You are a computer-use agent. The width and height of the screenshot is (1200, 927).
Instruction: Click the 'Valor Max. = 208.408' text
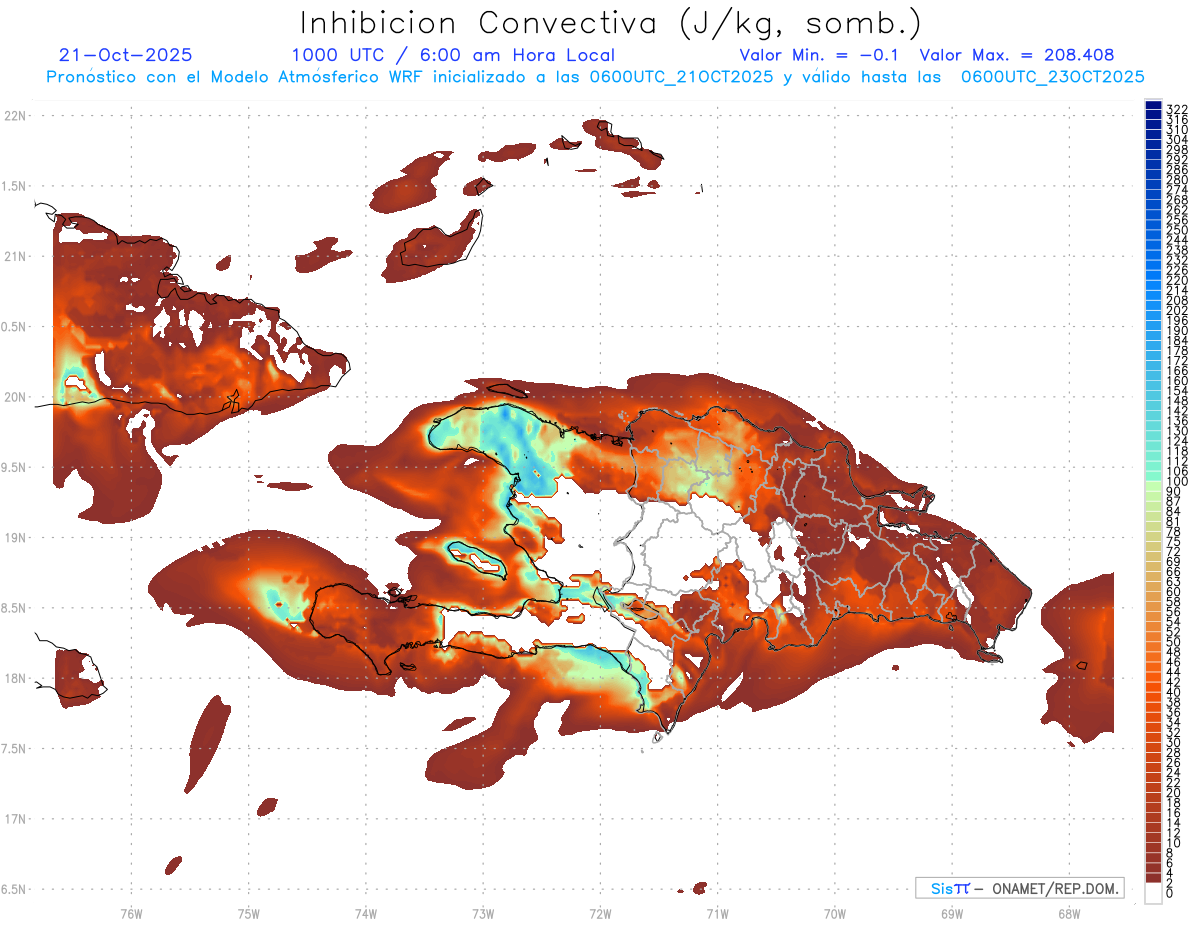(x=1017, y=56)
